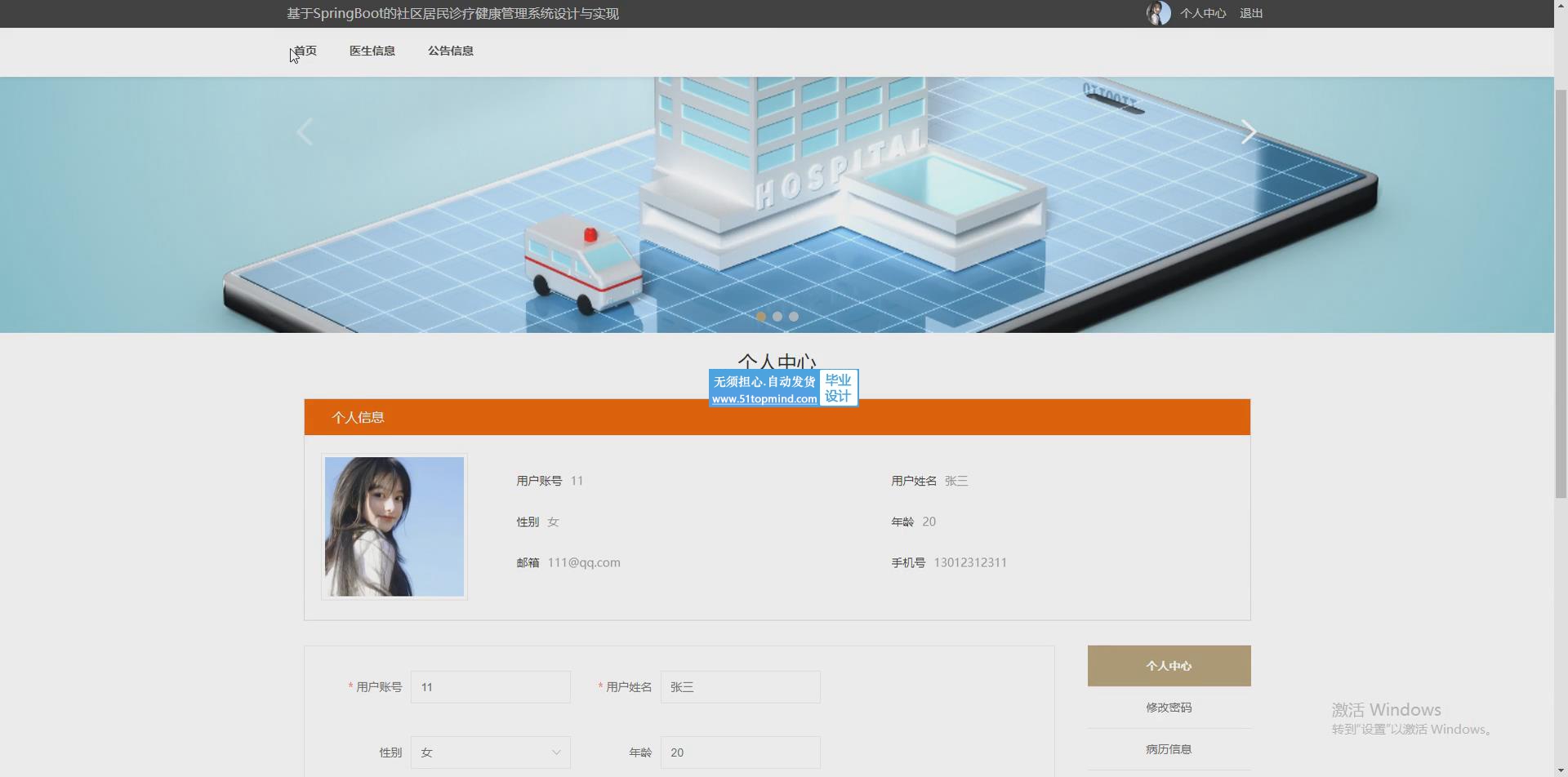Image resolution: width=1568 pixels, height=777 pixels.
Task: Open 医生信息 navigation item
Action: [372, 51]
